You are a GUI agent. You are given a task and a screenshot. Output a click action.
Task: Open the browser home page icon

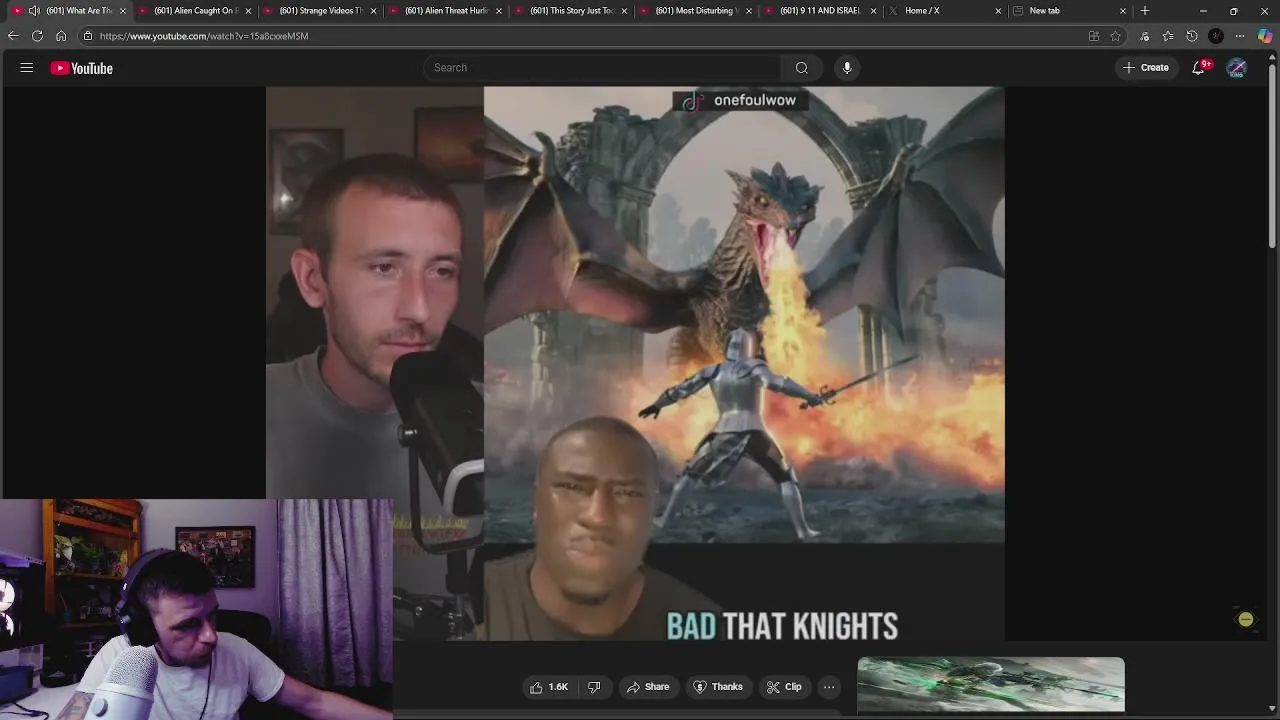[61, 36]
